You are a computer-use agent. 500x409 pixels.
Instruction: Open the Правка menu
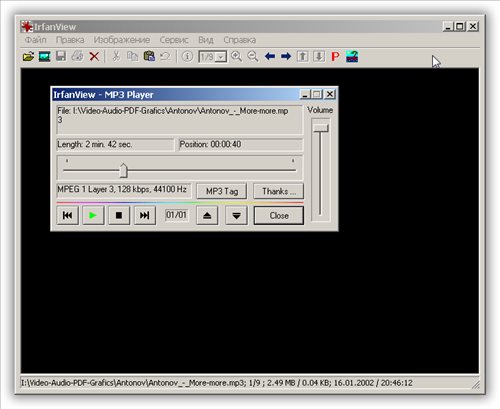70,40
